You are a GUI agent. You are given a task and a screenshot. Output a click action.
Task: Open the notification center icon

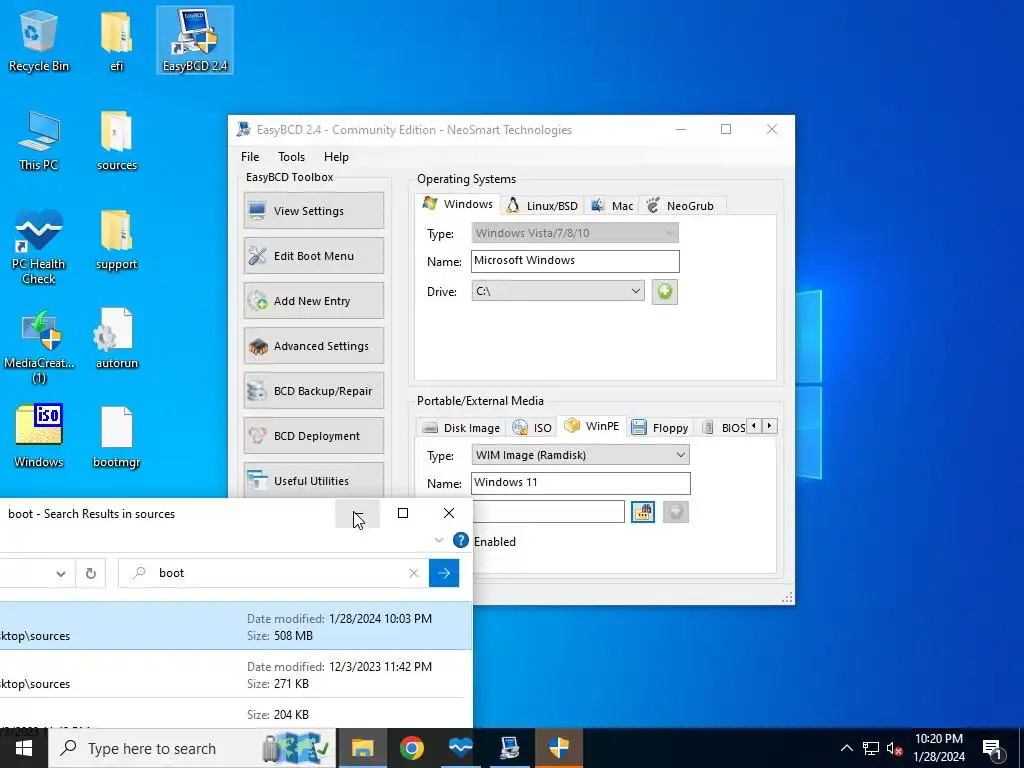point(992,748)
